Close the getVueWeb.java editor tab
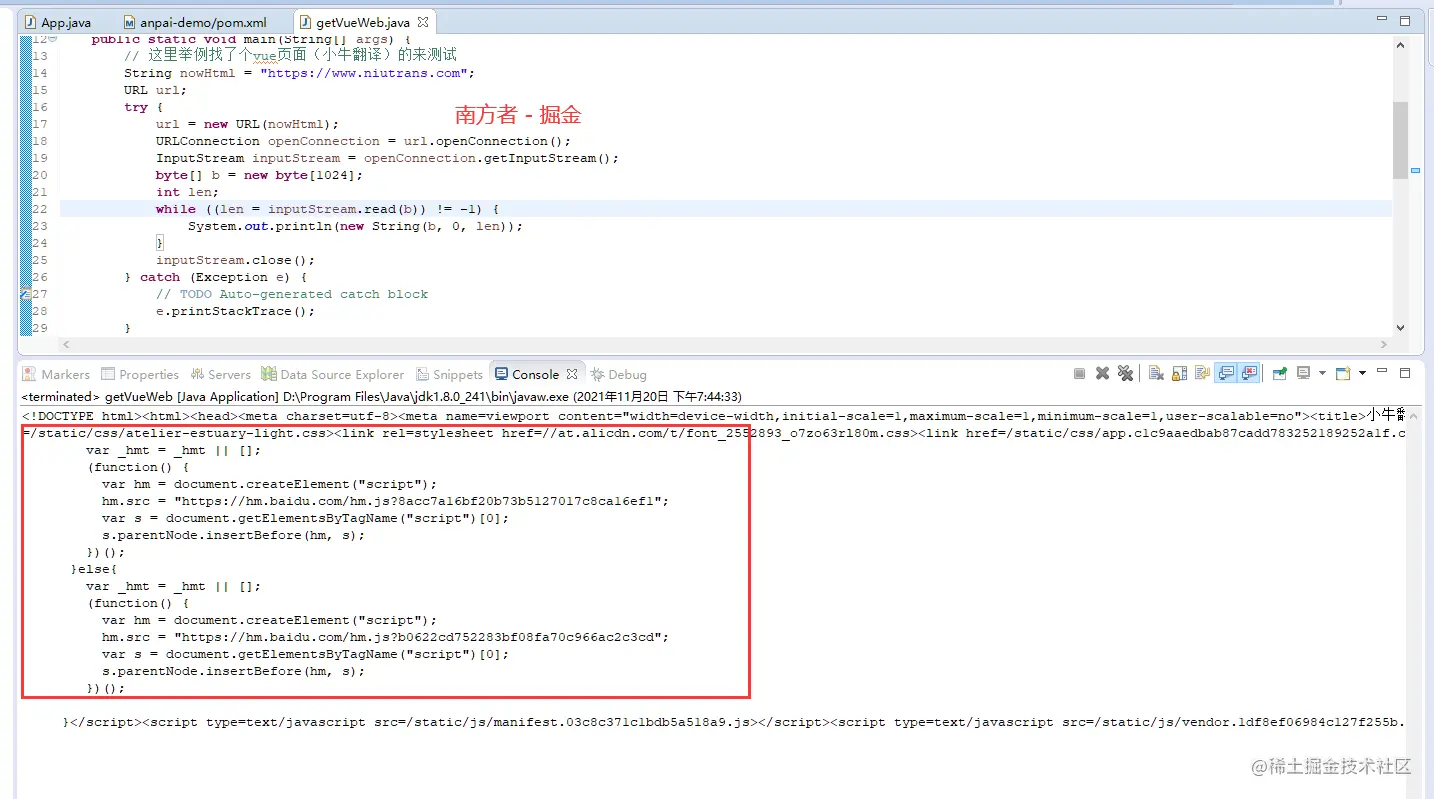Screen dimensions: 1434x799 coord(422,21)
